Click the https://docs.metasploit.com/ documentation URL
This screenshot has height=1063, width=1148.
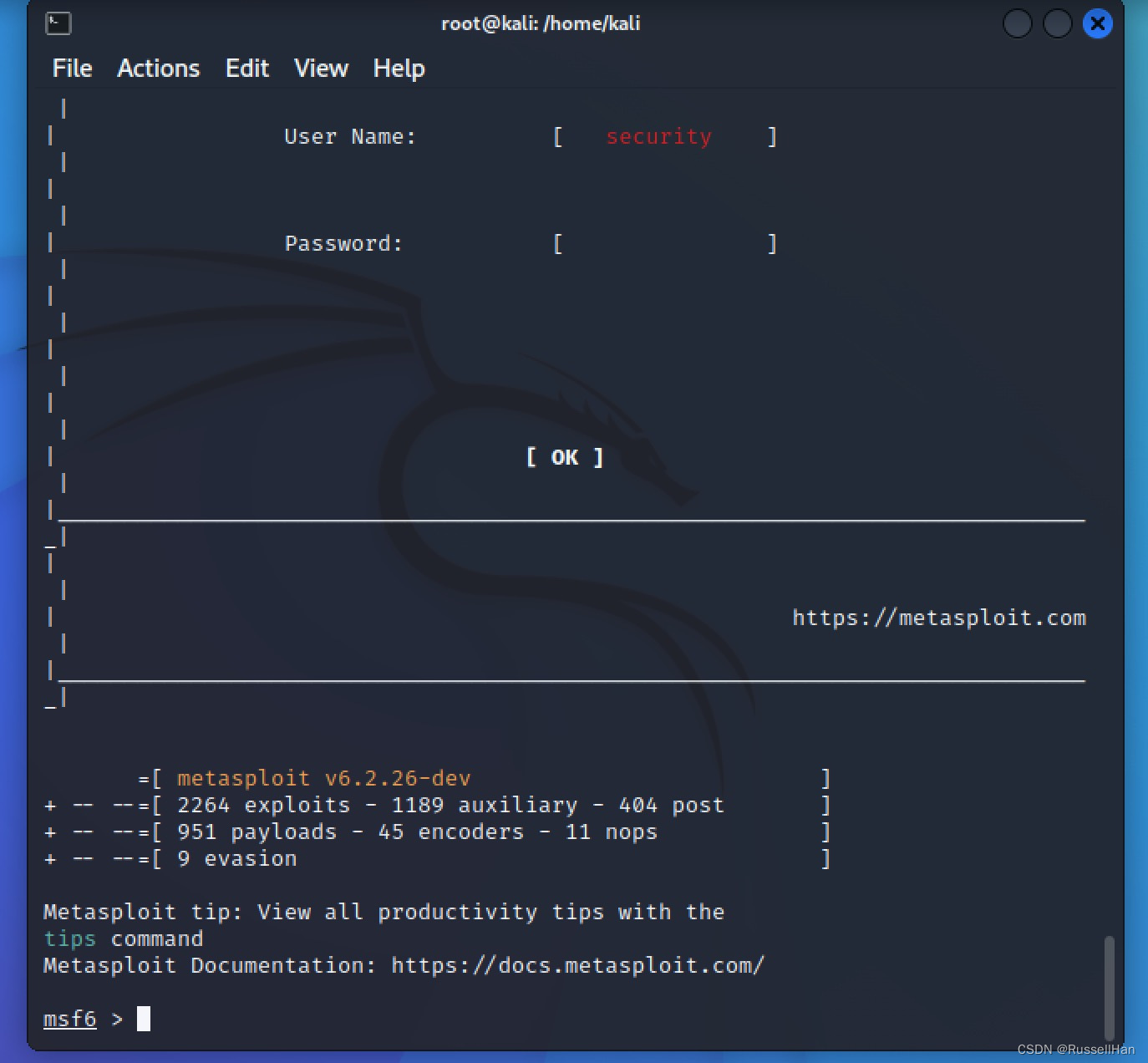tap(577, 965)
